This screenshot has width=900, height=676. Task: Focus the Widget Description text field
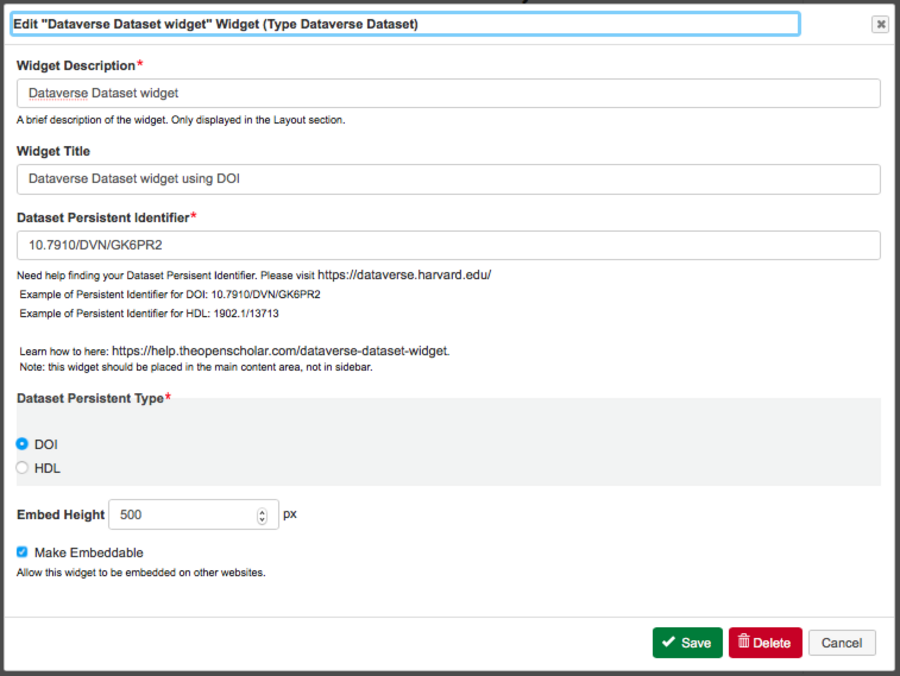pyautogui.click(x=448, y=93)
